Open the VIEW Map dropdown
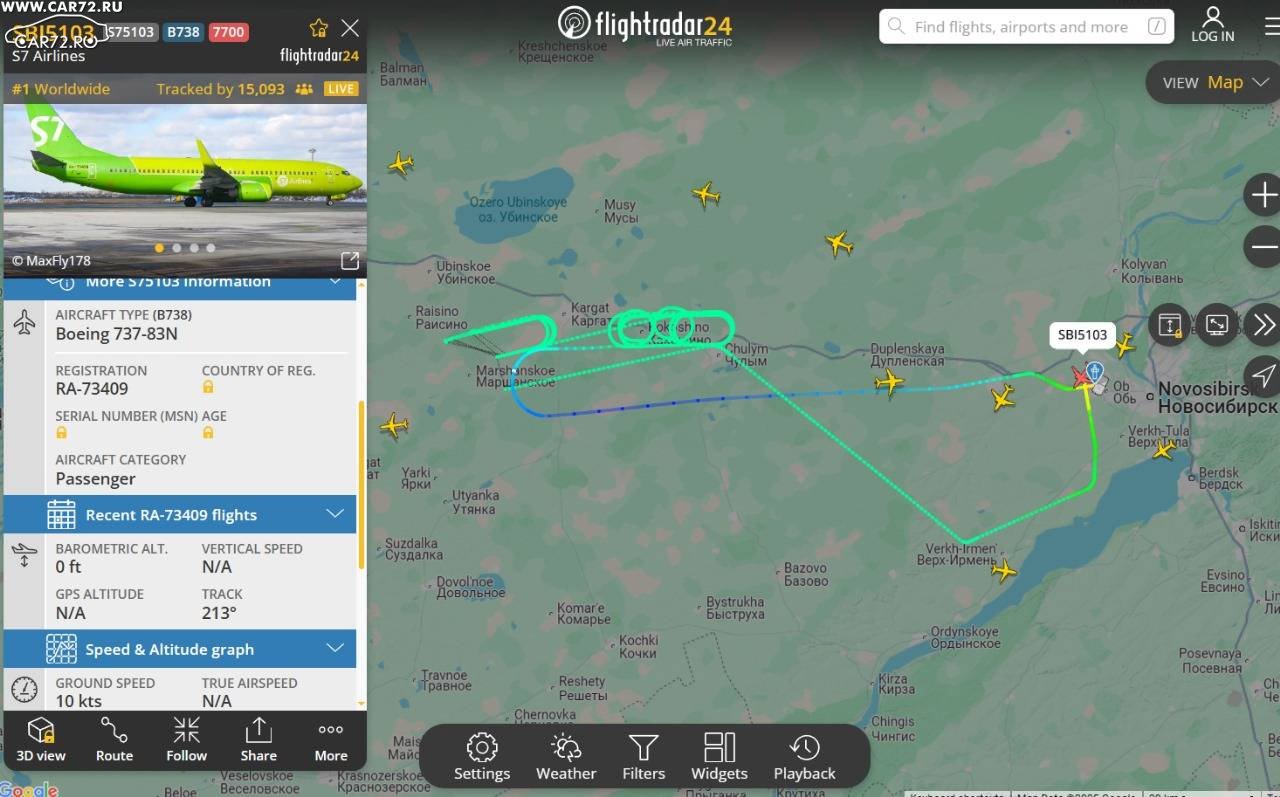 (x=1214, y=83)
